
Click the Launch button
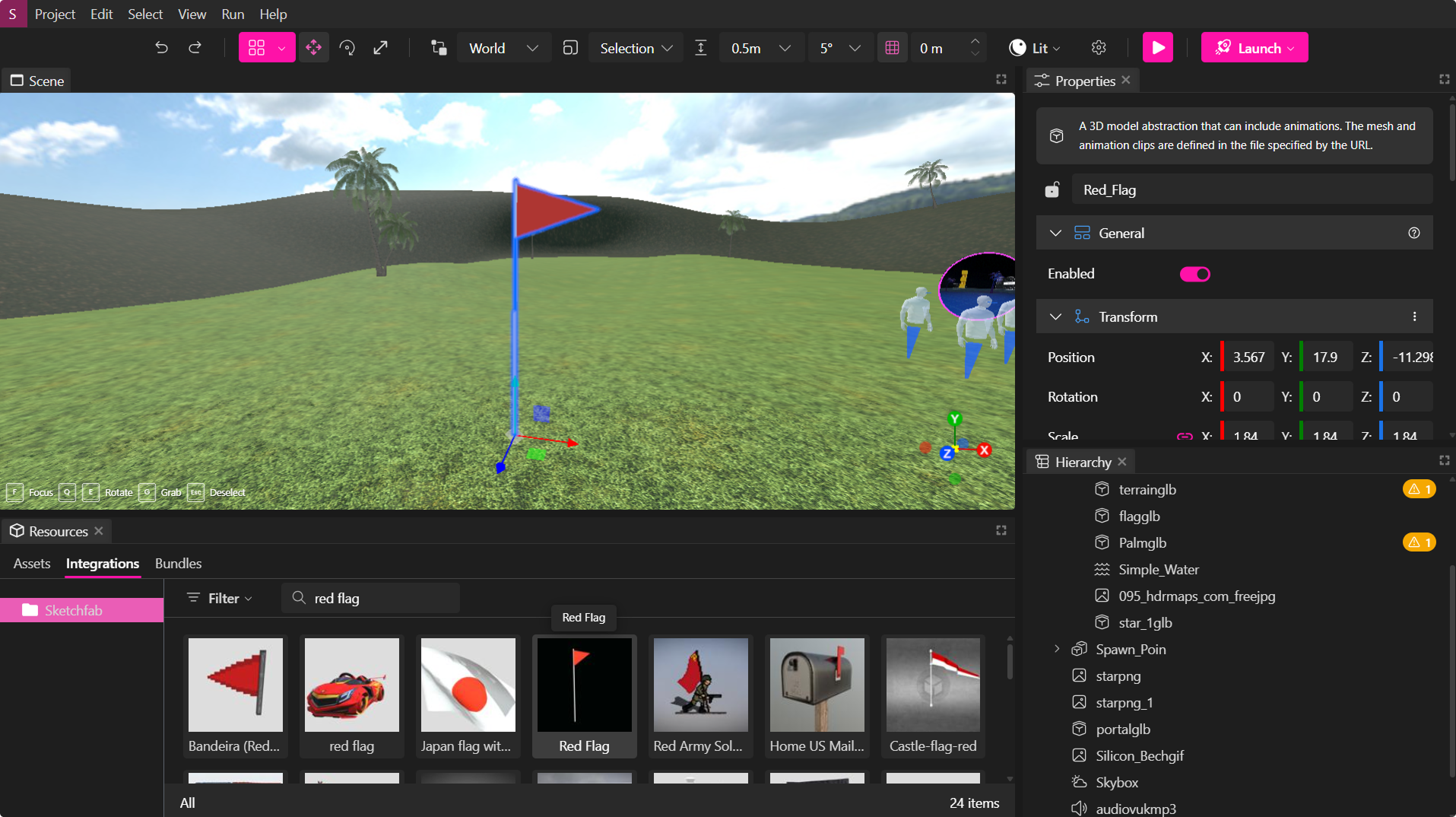point(1254,48)
